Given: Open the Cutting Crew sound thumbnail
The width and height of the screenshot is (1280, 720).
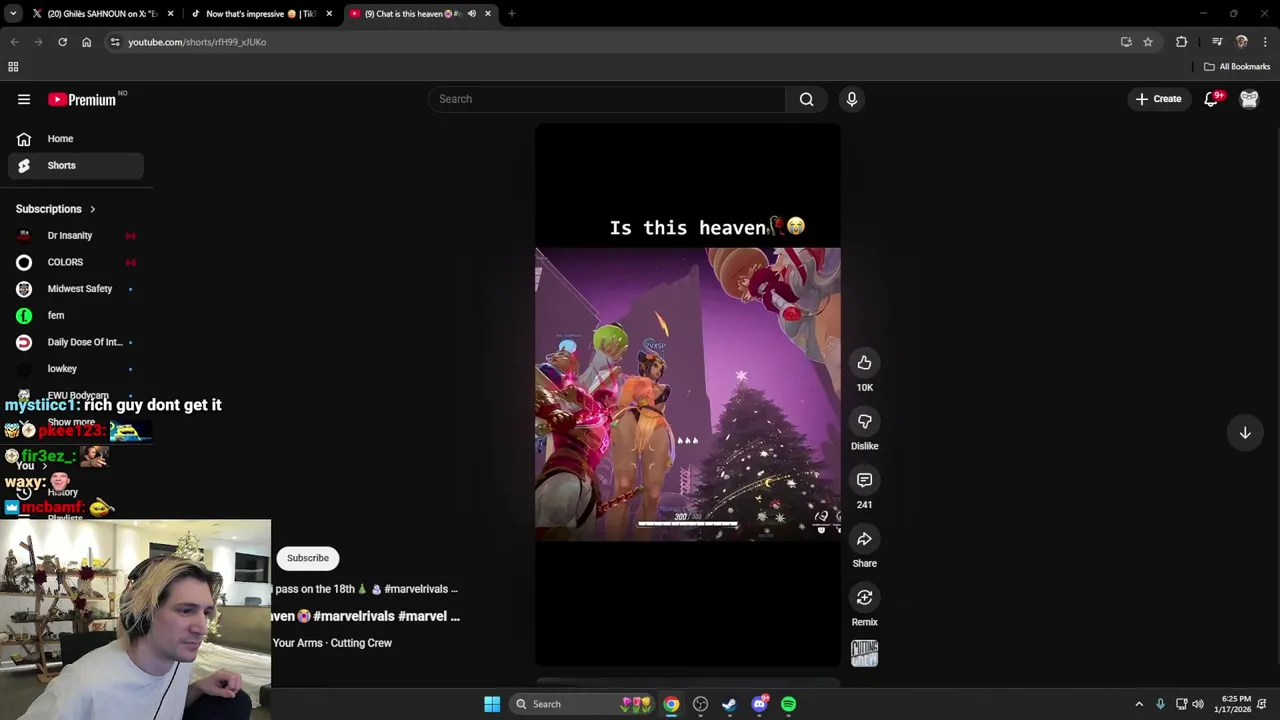Looking at the screenshot, I should click(x=864, y=653).
